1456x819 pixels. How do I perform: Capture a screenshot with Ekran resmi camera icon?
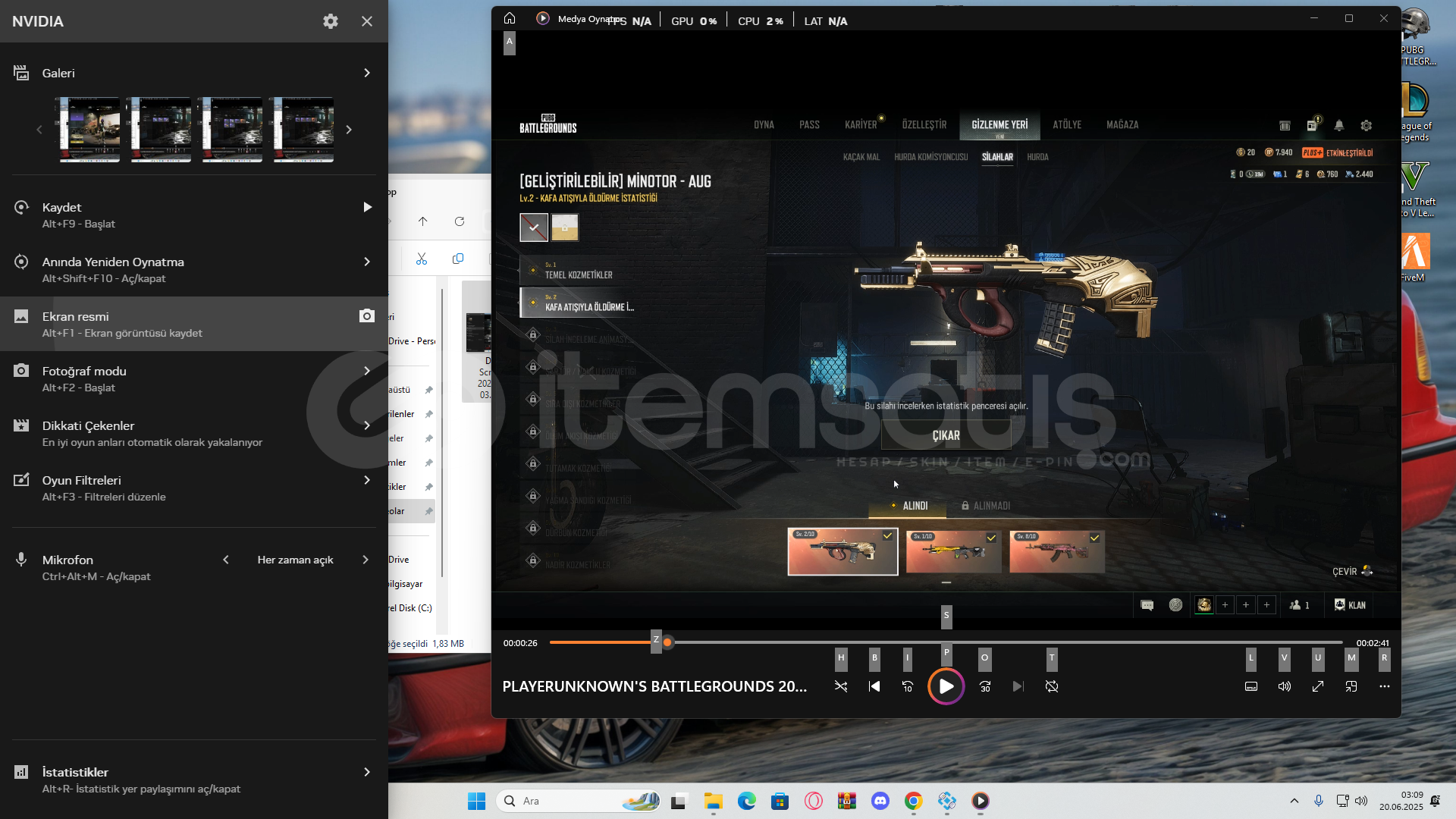coord(367,315)
